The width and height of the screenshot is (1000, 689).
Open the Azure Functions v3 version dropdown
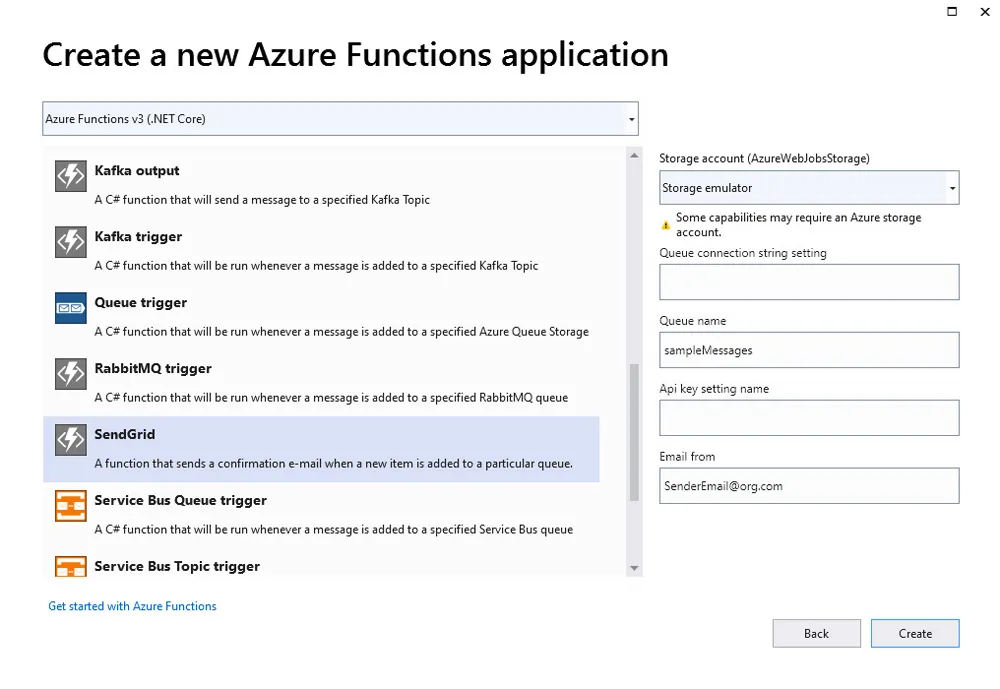(340, 119)
